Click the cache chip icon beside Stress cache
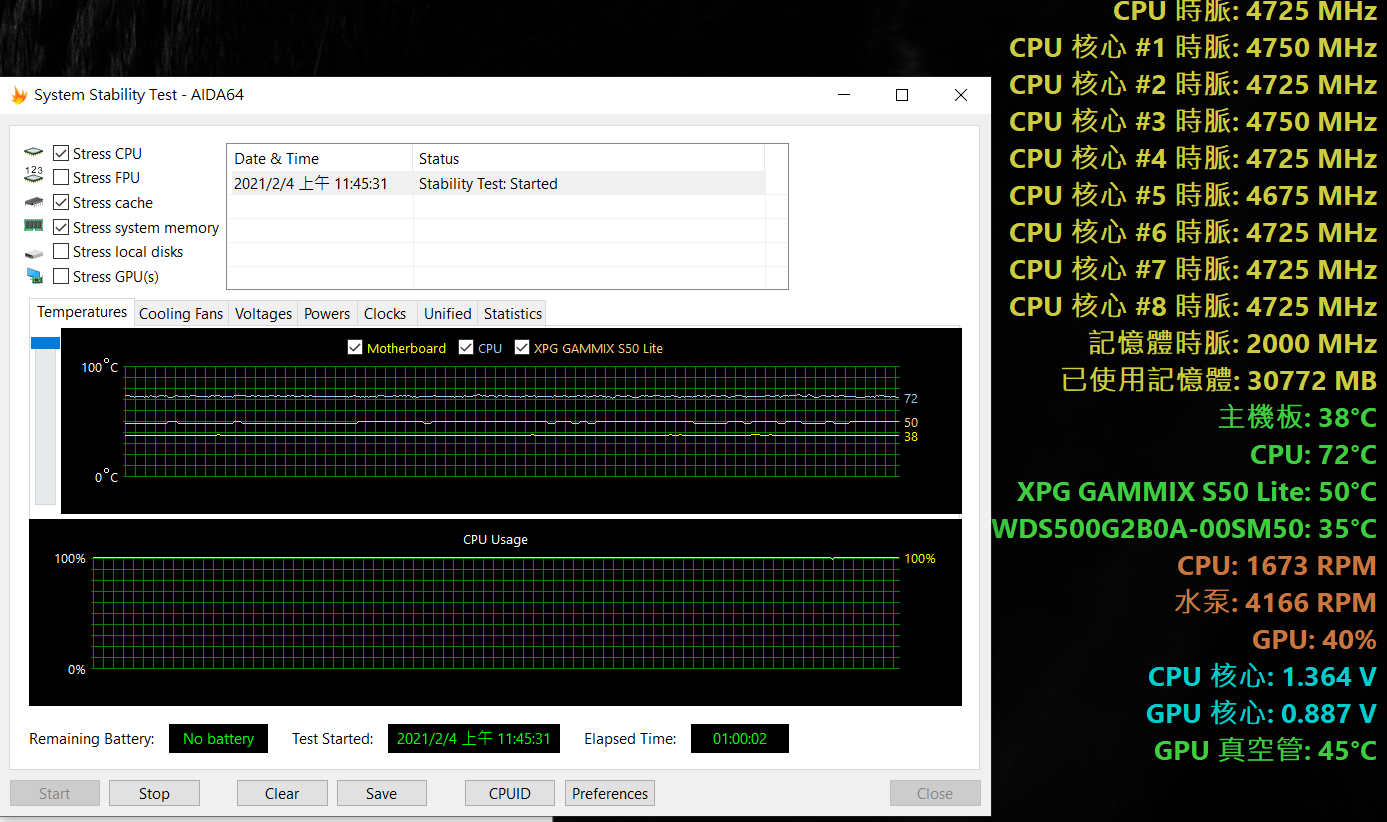 pos(34,202)
